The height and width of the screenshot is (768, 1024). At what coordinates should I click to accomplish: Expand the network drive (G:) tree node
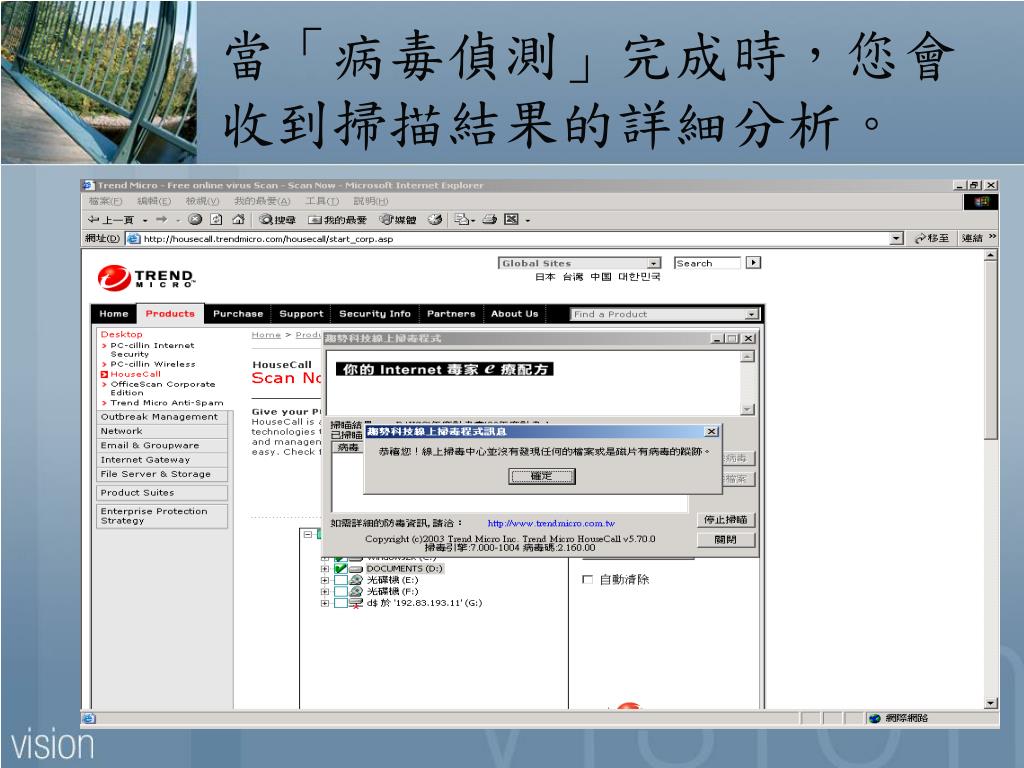click(x=325, y=603)
